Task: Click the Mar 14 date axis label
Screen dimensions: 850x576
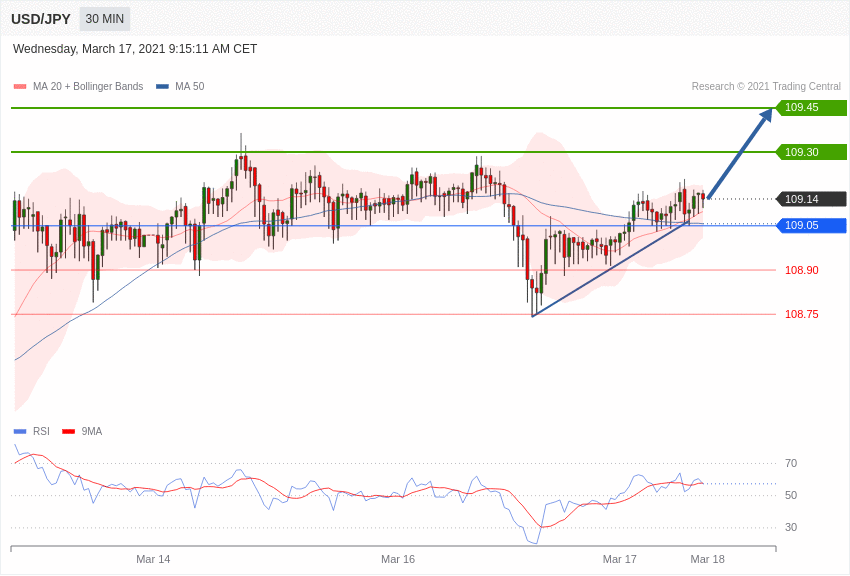Action: click(x=153, y=559)
